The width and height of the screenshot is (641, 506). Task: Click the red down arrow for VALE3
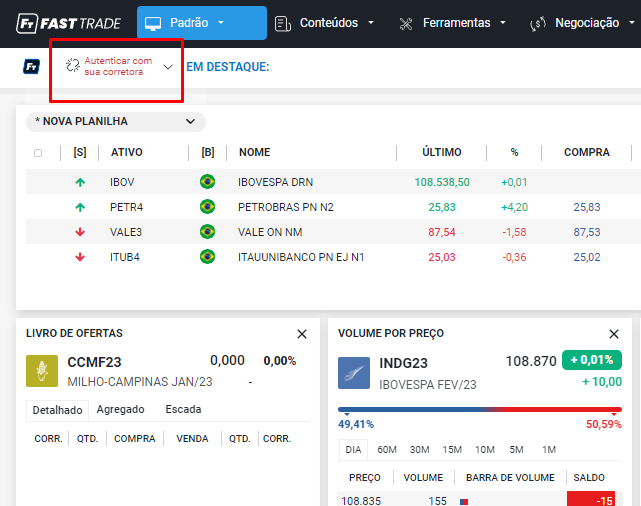pos(80,232)
